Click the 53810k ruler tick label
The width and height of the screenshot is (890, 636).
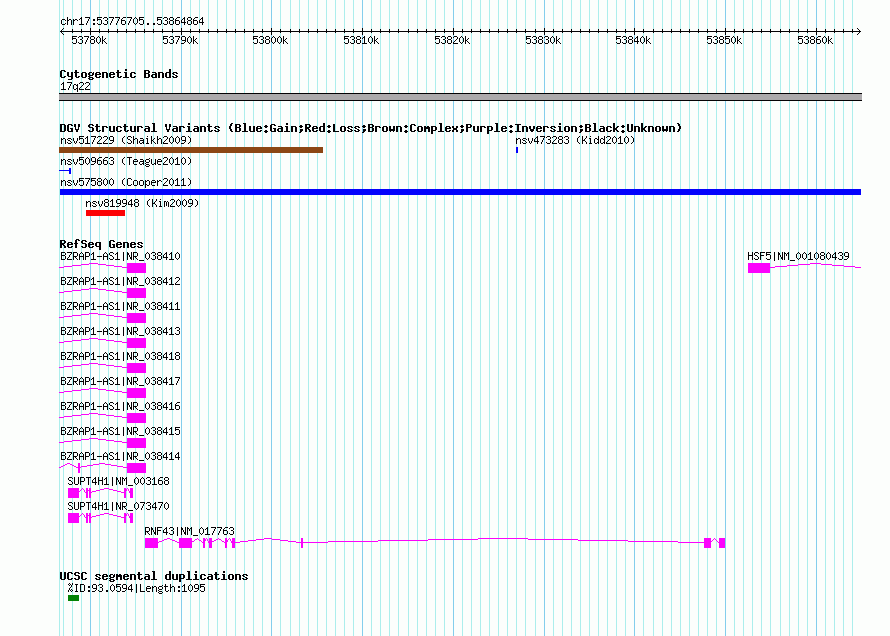pos(361,40)
